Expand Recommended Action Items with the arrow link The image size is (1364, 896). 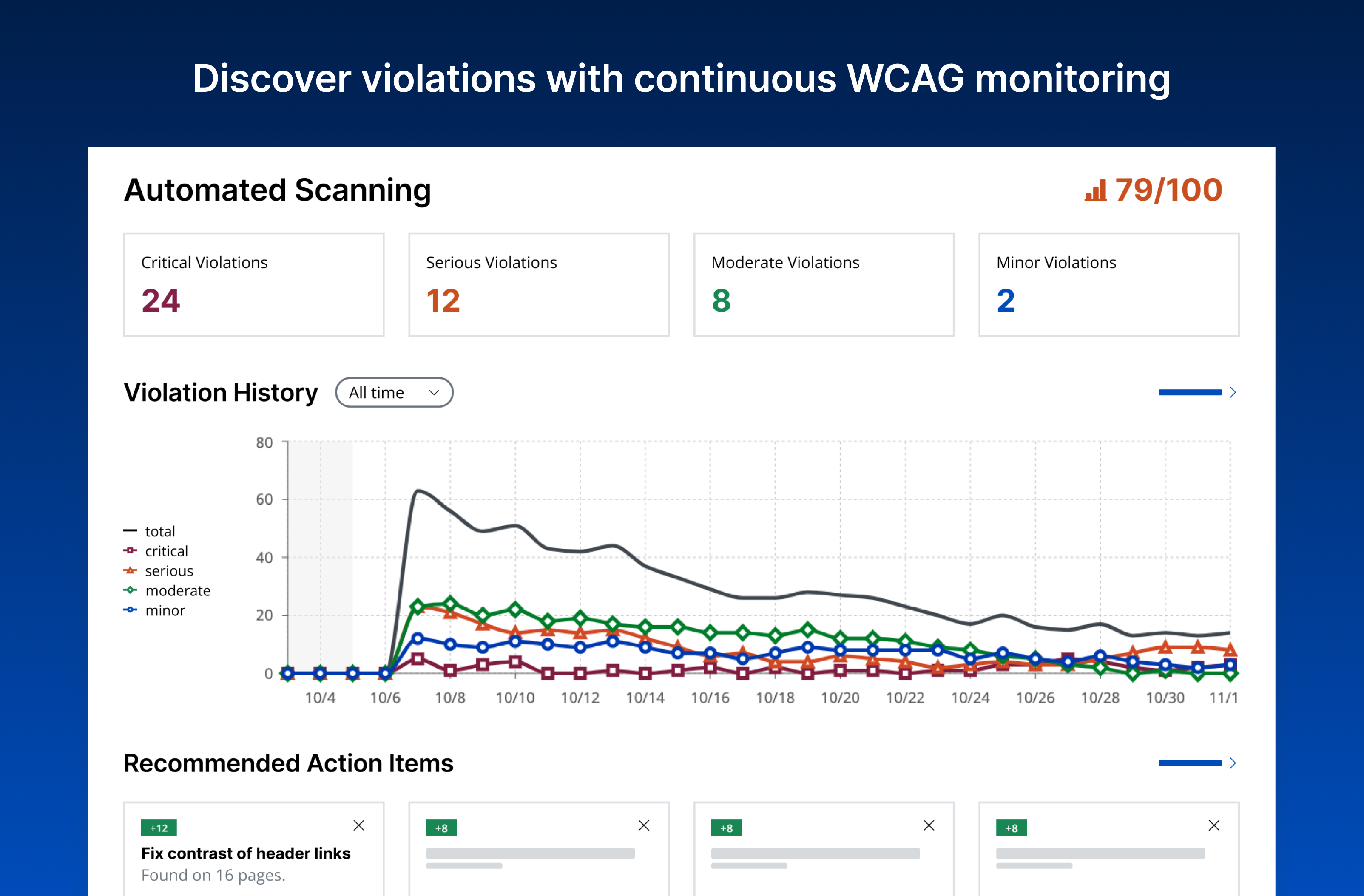point(1196,763)
